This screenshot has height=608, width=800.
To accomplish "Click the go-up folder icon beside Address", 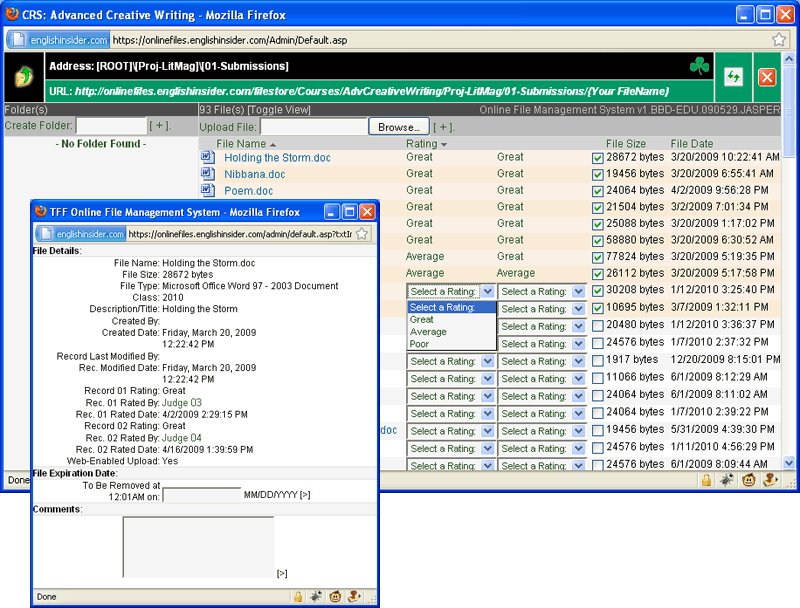I will click(23, 77).
